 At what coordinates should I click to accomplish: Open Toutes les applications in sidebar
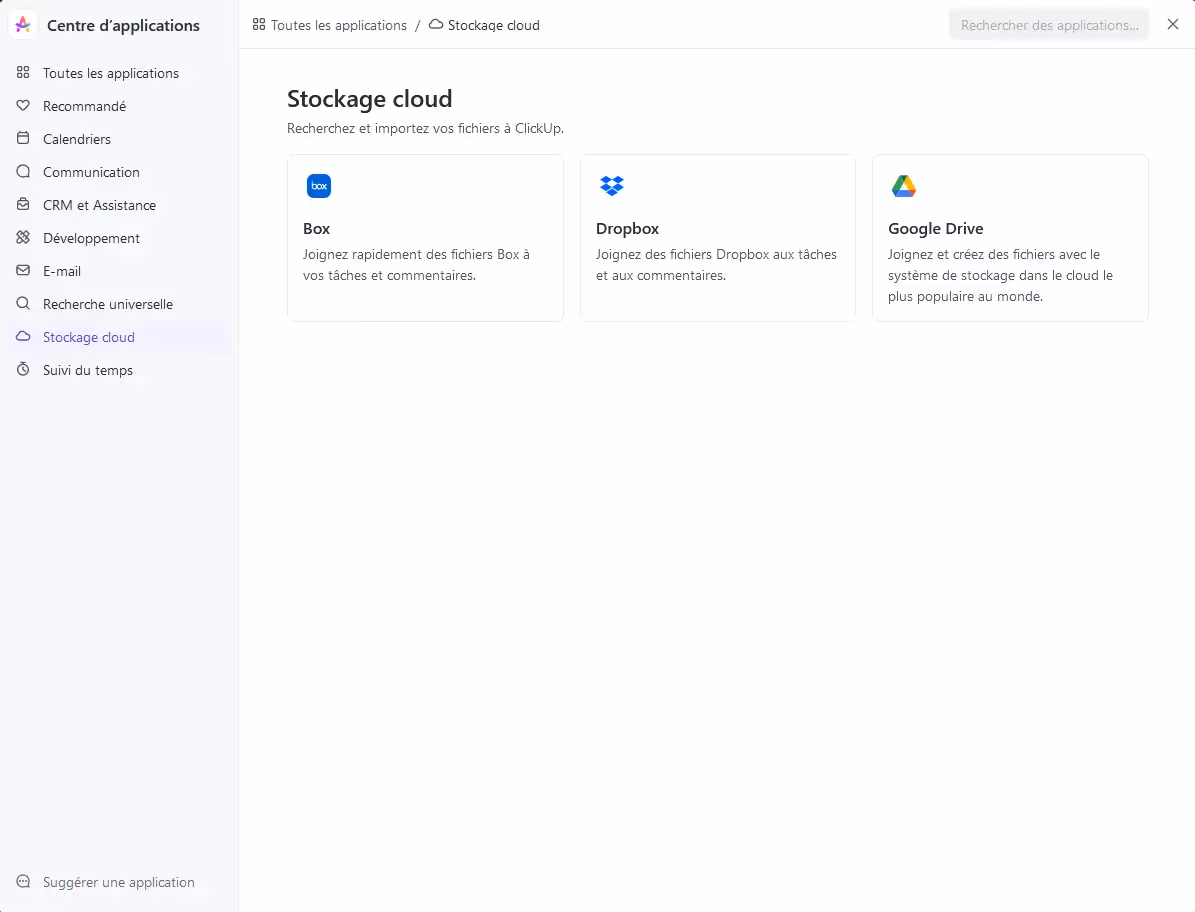point(110,73)
